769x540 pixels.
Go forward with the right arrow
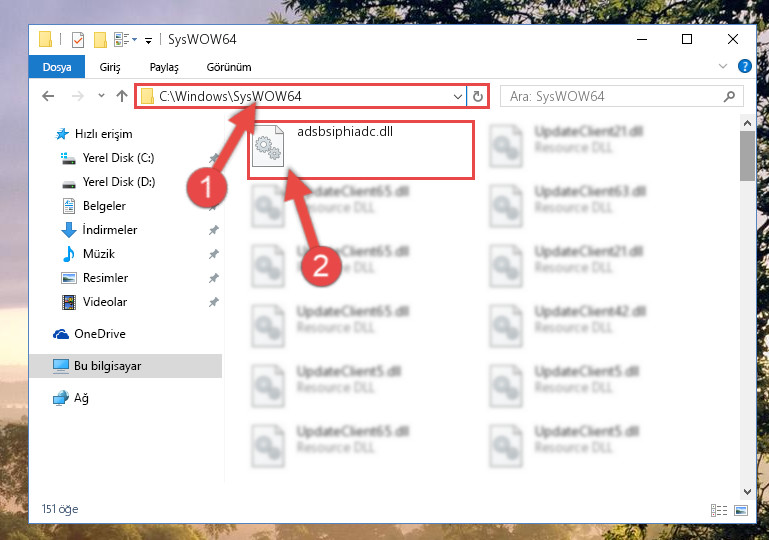coord(77,96)
